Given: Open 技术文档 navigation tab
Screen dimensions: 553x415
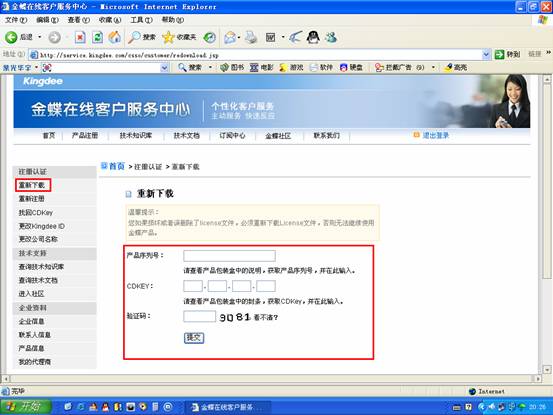Looking at the screenshot, I should click(187, 135).
